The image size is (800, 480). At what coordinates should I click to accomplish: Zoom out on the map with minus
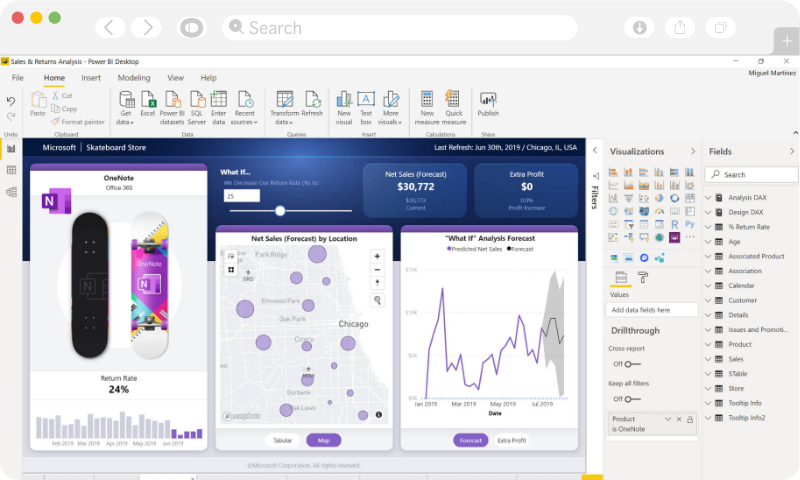(x=377, y=270)
